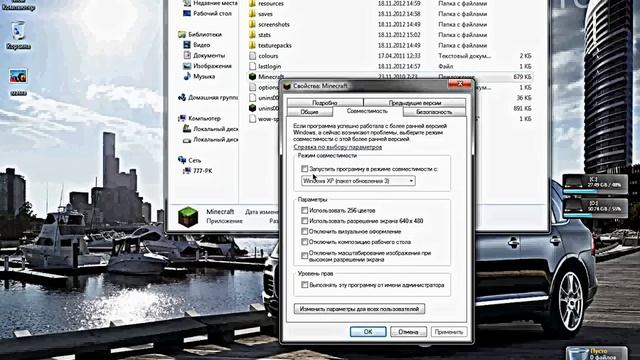This screenshot has height=360, width=640.
Task: Click the colours type Текстовый документ cell
Action: click(464, 56)
